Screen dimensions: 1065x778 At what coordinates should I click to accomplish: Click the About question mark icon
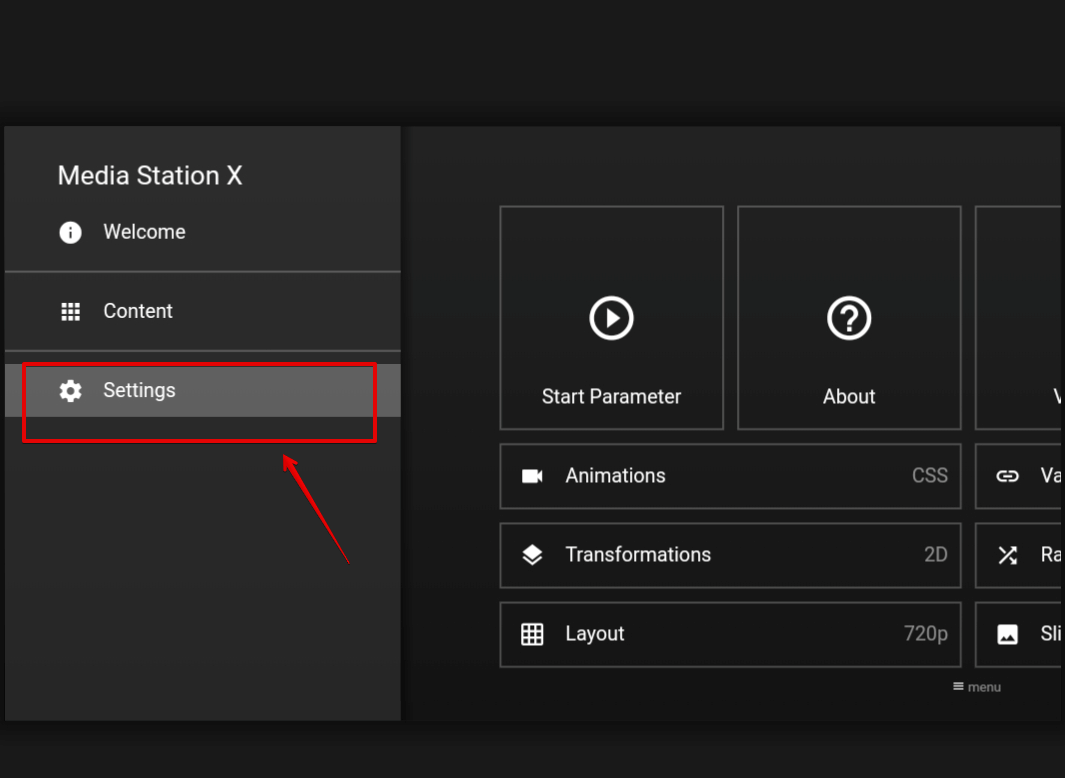848,318
